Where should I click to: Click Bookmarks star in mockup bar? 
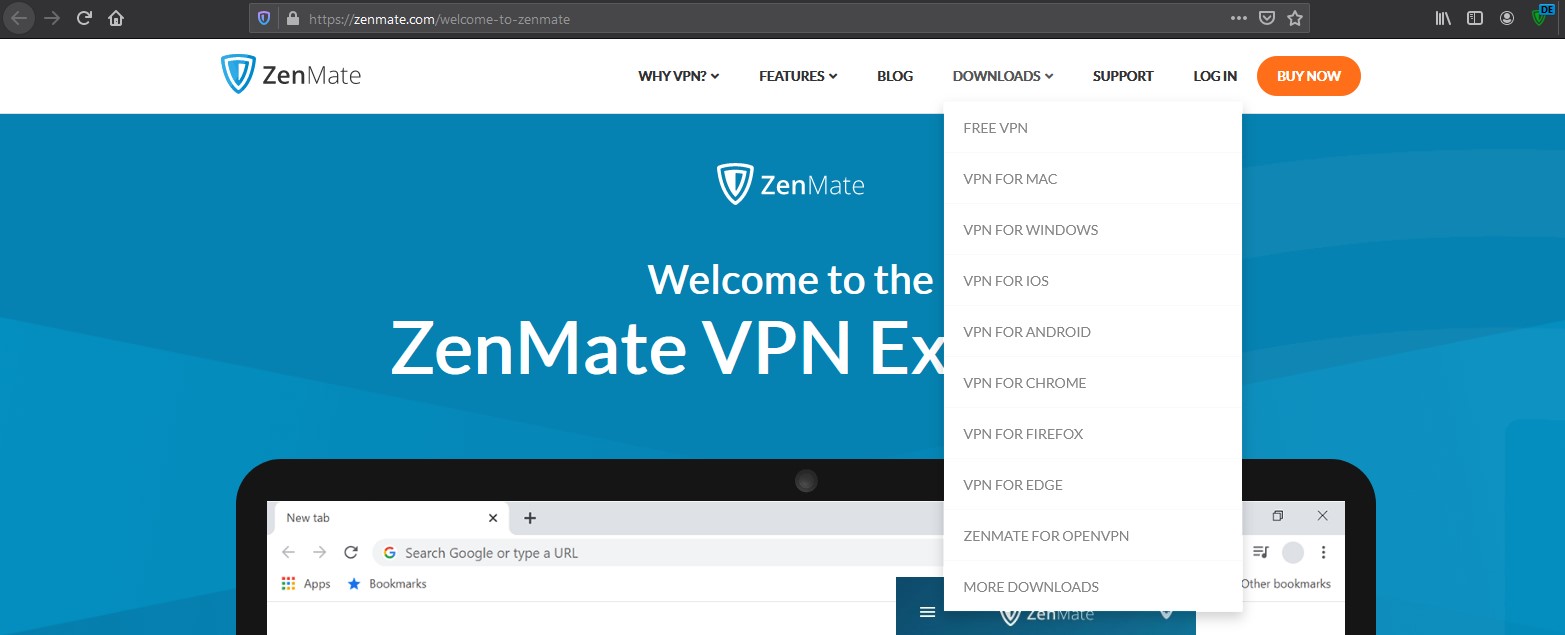(353, 584)
